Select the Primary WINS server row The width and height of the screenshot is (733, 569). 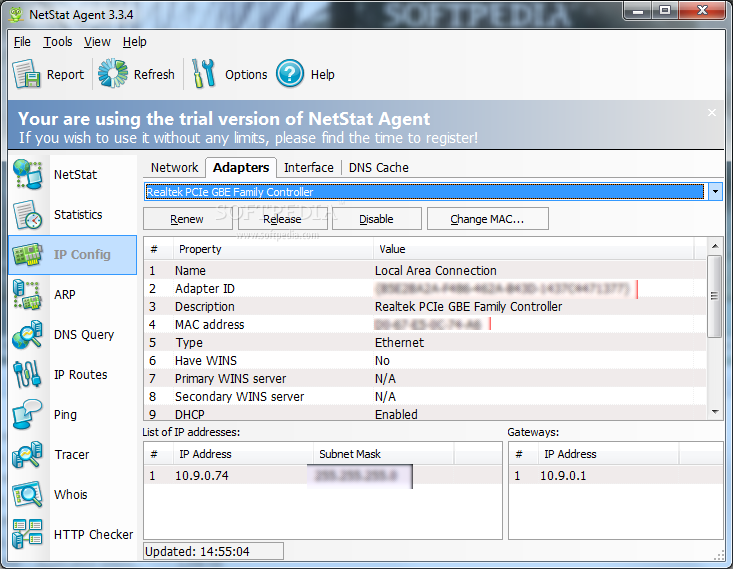[425, 379]
